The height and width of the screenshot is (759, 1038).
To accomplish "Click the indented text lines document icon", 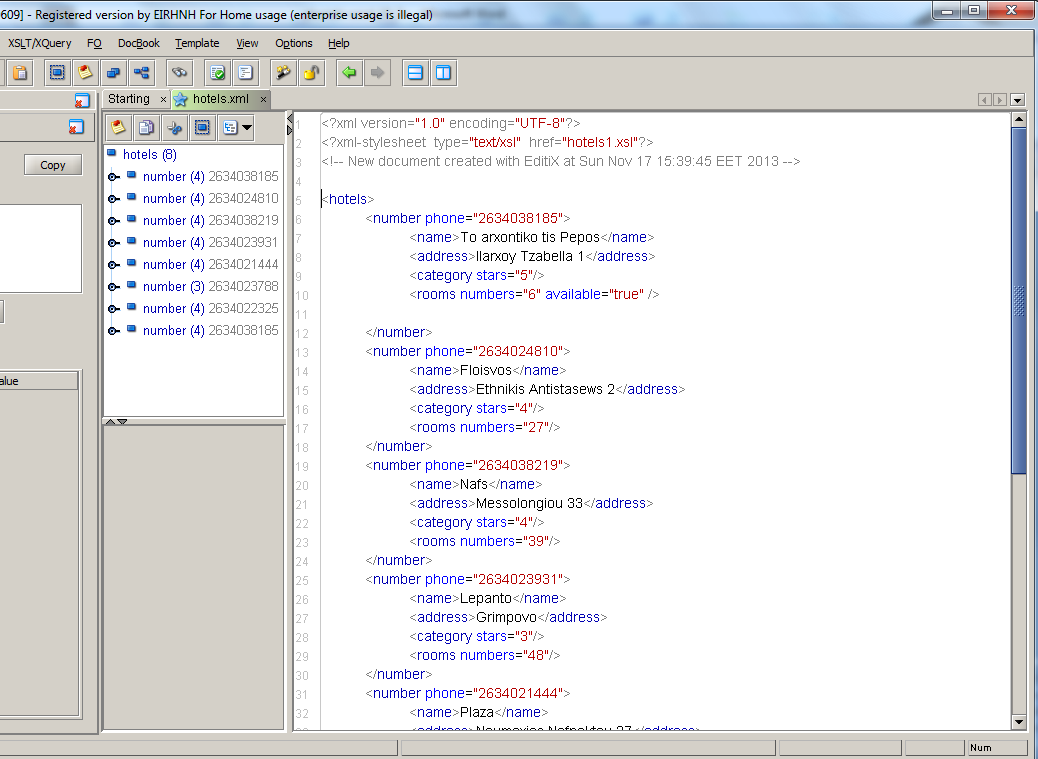I will point(245,73).
